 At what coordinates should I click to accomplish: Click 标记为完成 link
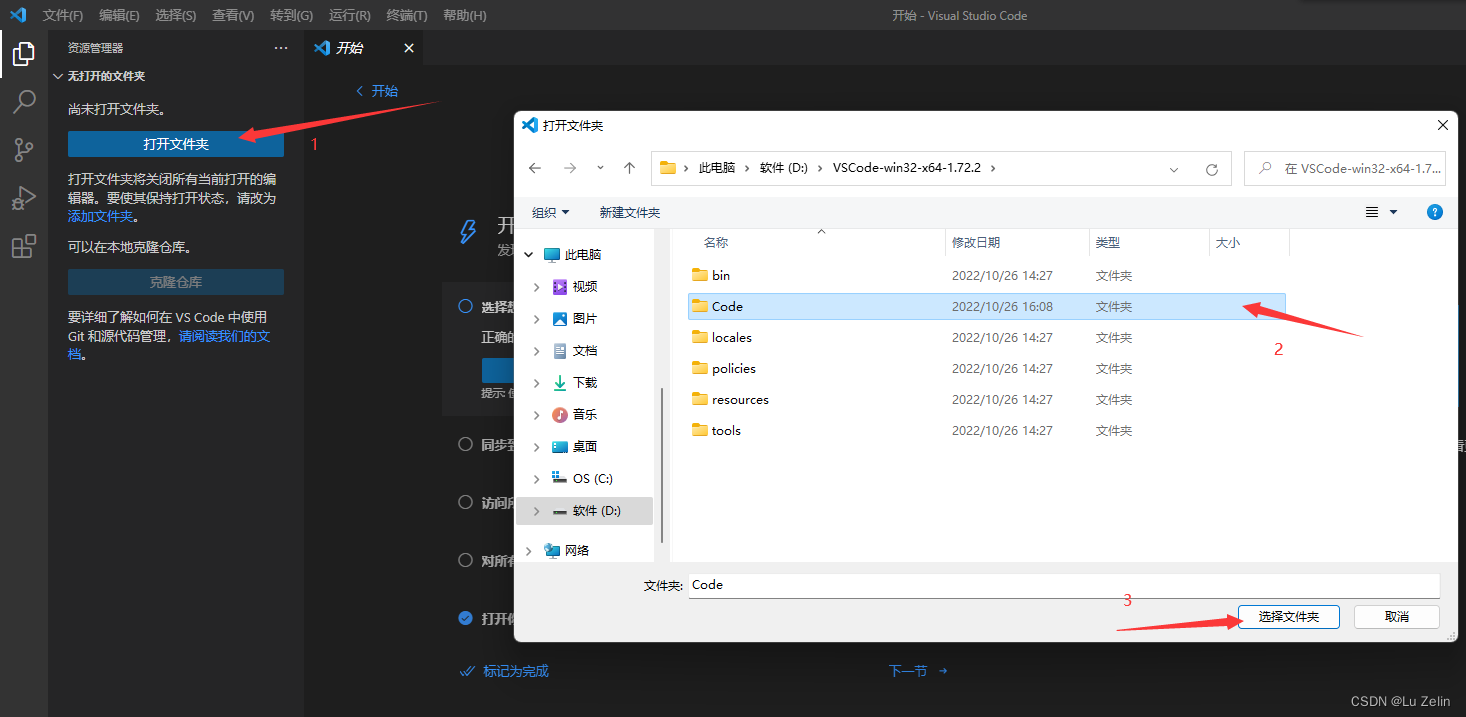(x=504, y=671)
